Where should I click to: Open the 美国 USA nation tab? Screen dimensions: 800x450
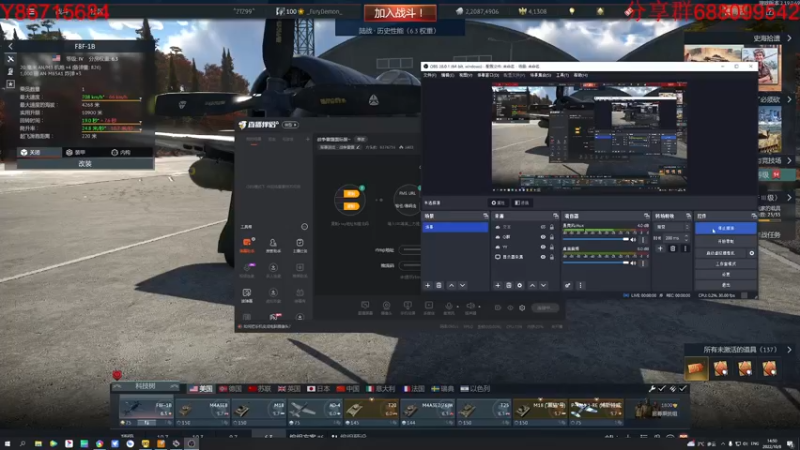pyautogui.click(x=201, y=389)
